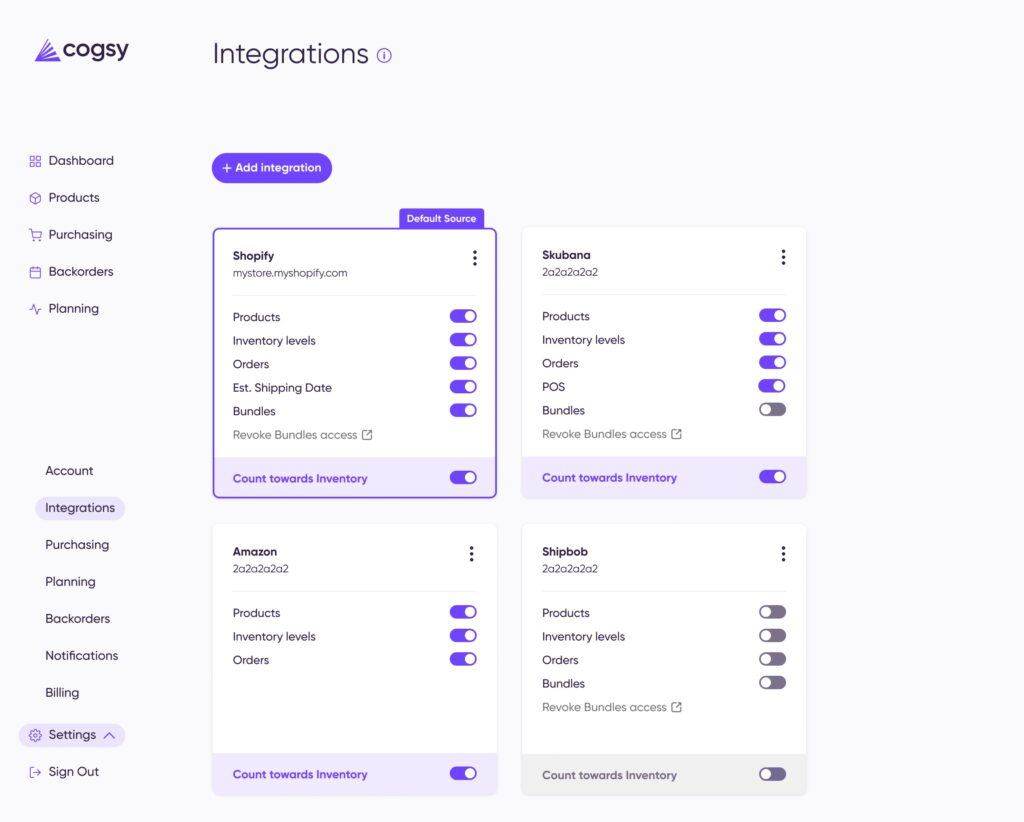Select Integrations settings item
The width and height of the screenshot is (1024, 822).
(x=80, y=508)
